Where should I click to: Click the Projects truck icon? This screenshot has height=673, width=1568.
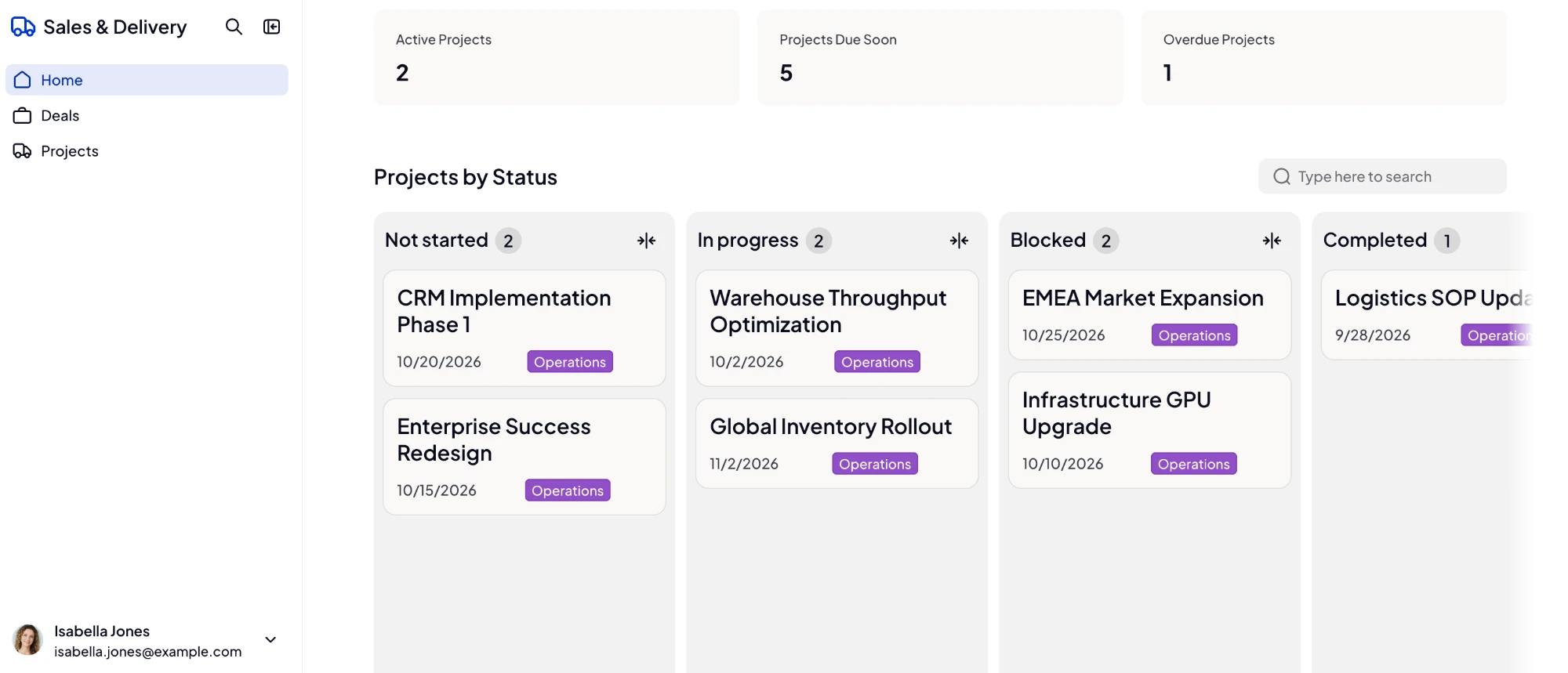tap(23, 151)
